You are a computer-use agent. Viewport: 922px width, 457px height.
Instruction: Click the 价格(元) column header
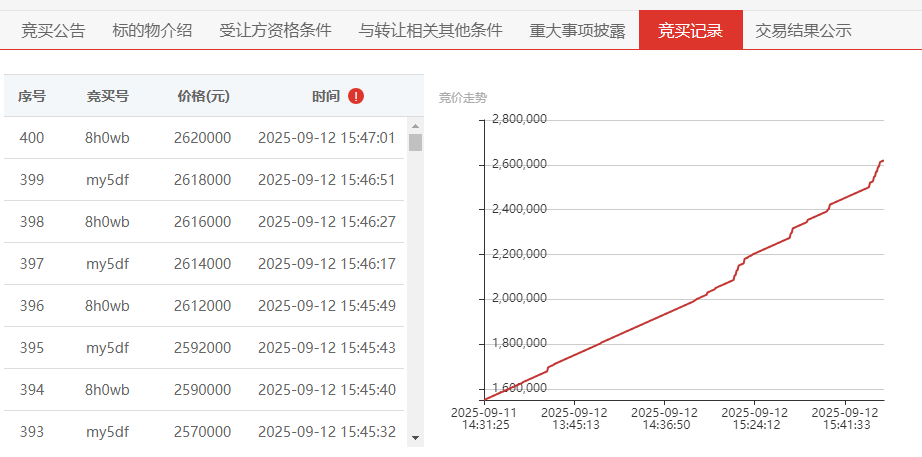tap(203, 96)
